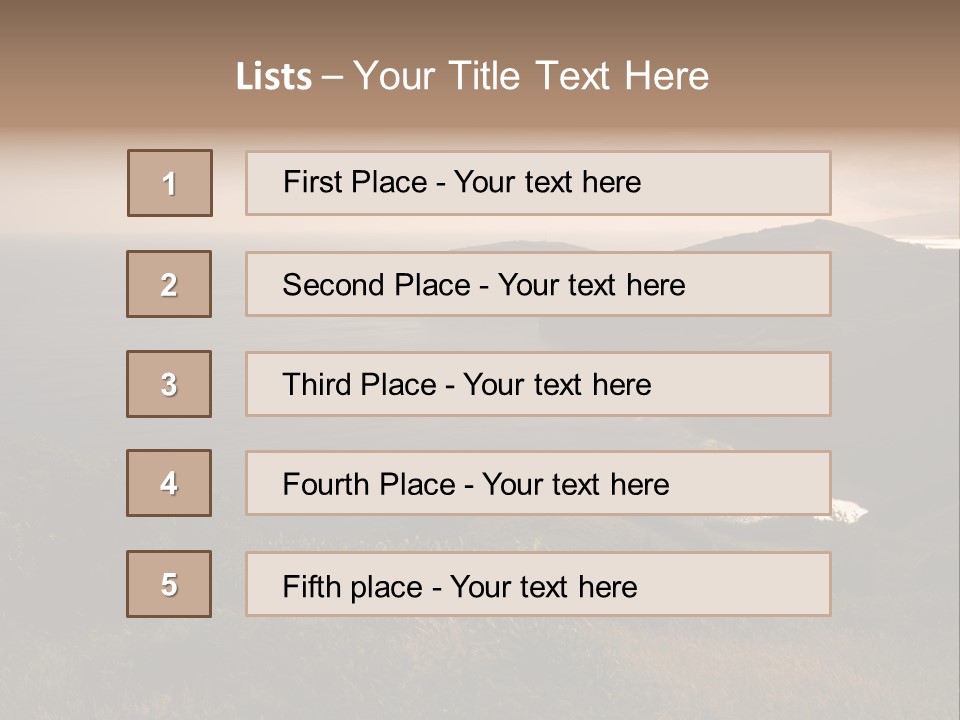Click the number 5 box
This screenshot has width=960, height=720.
169,584
